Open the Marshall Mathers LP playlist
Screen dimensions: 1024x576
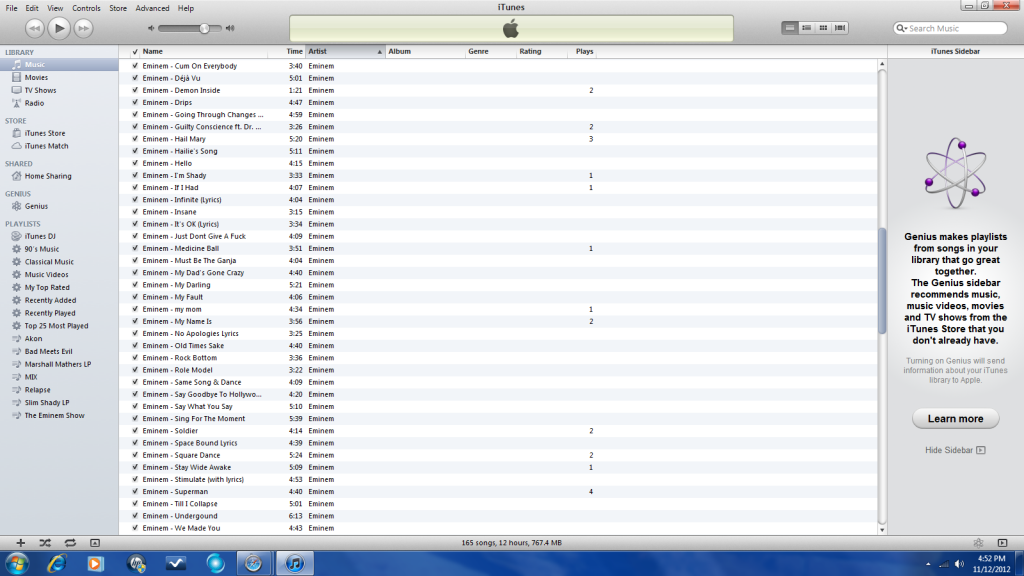tap(59, 364)
